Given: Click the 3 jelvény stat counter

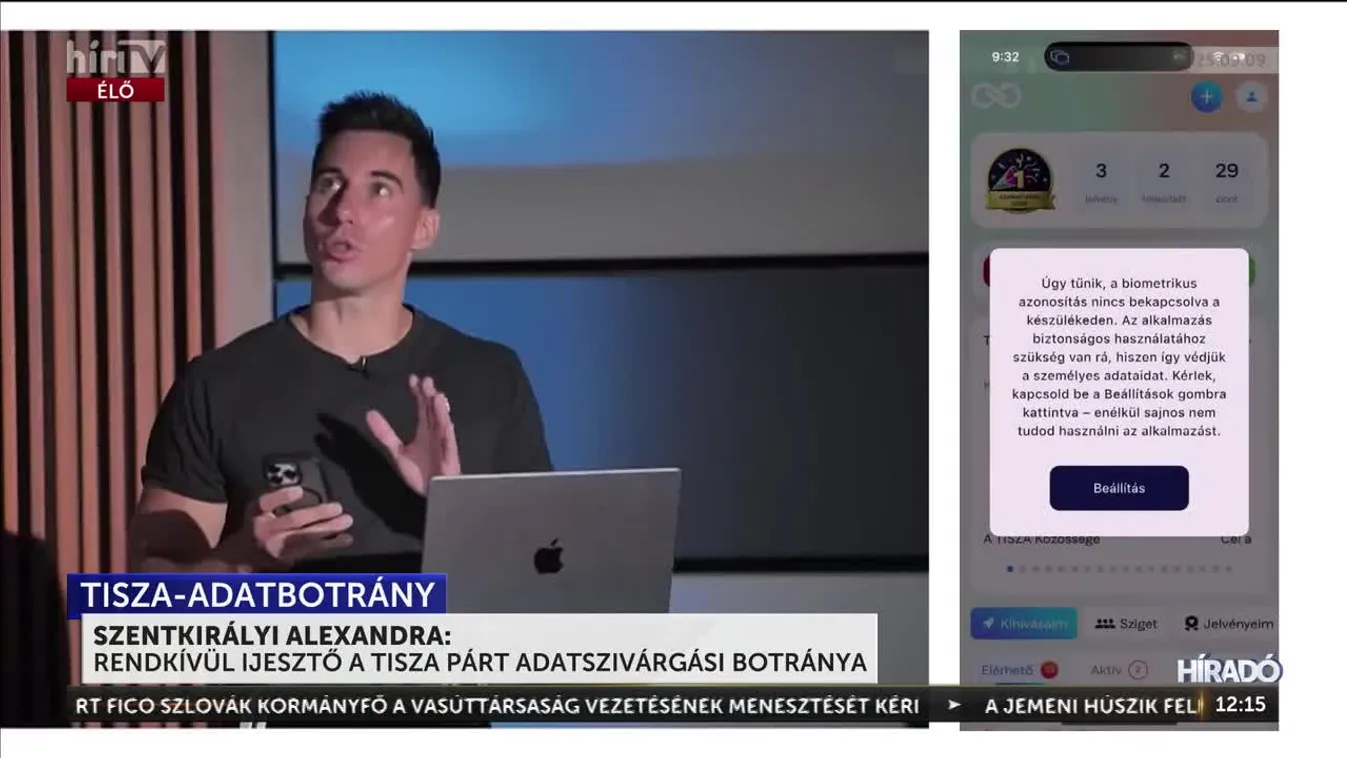Looking at the screenshot, I should pyautogui.click(x=1102, y=180).
